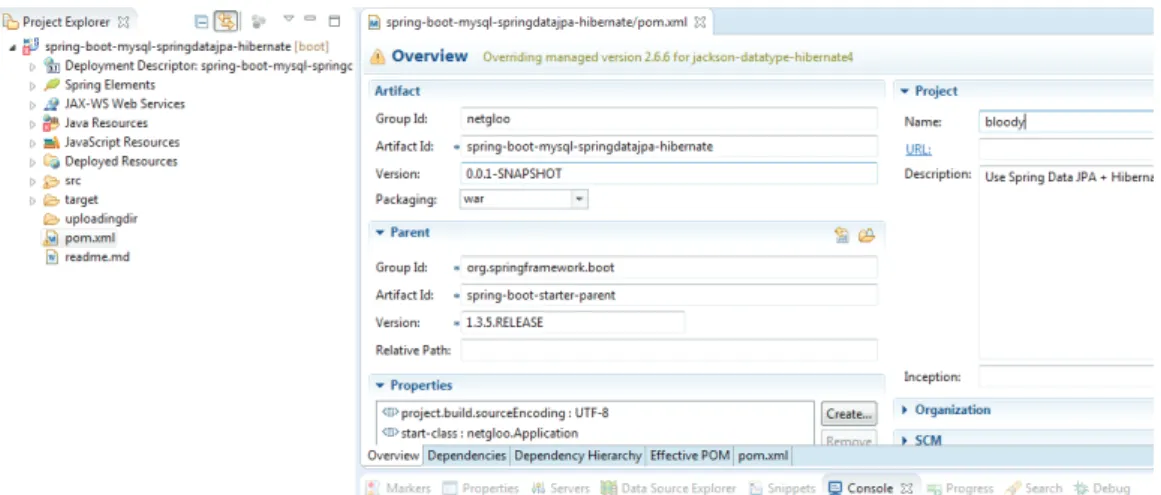The image size is (1161, 495).
Task: Expand the target folder arrow
Action: pos(32,201)
